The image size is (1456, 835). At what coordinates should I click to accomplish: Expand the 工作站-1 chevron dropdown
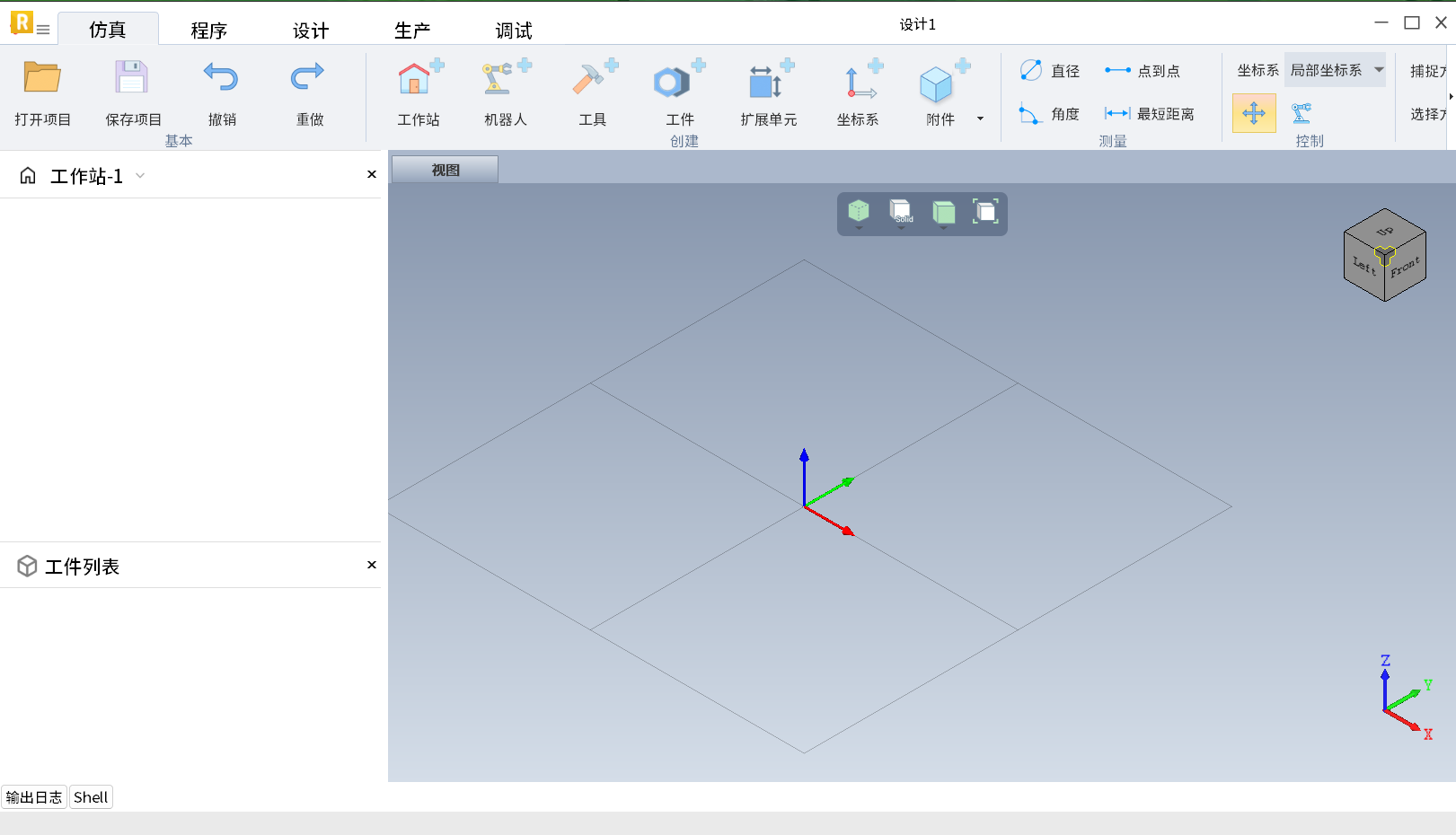tap(140, 176)
